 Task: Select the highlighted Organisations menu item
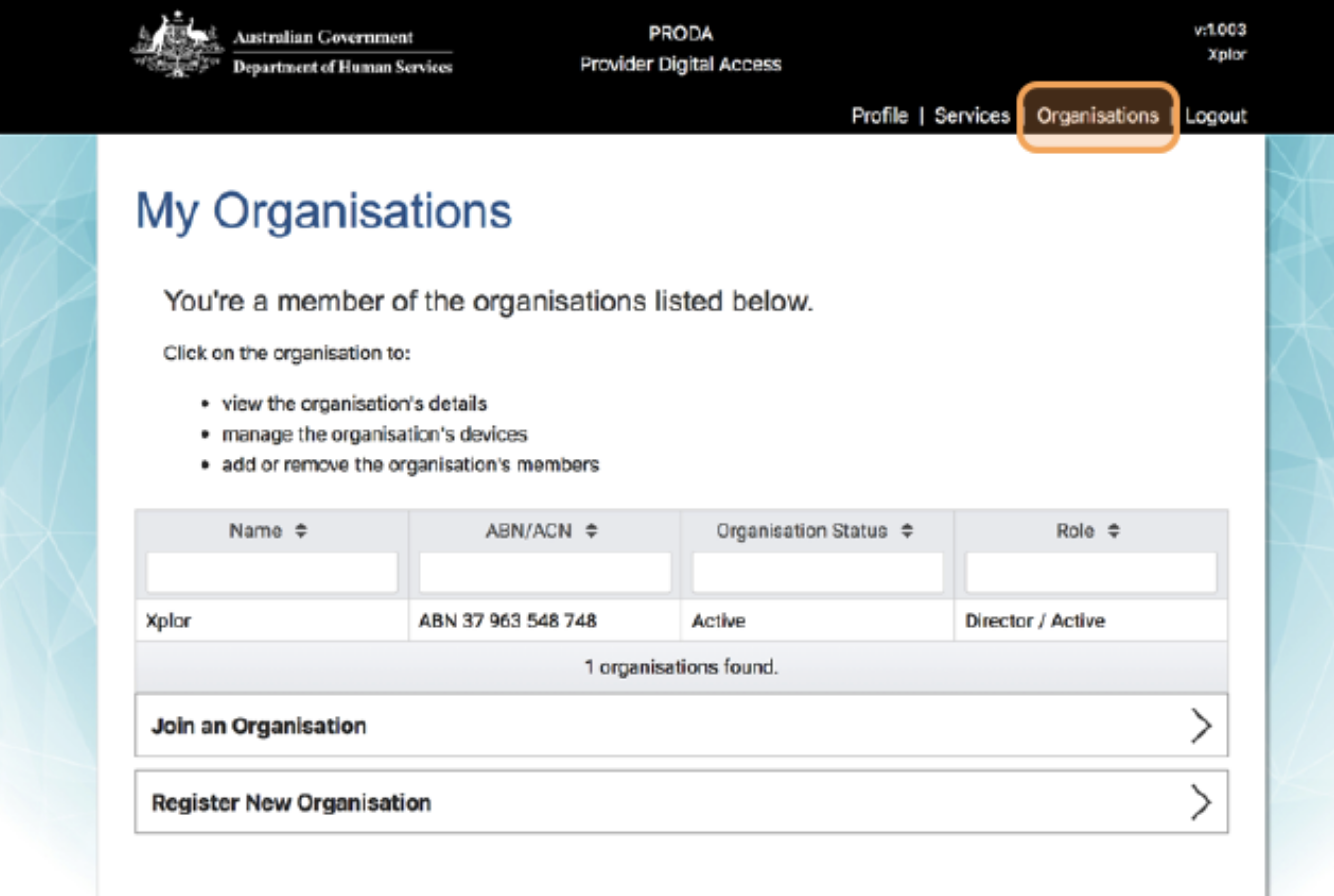coord(1097,116)
